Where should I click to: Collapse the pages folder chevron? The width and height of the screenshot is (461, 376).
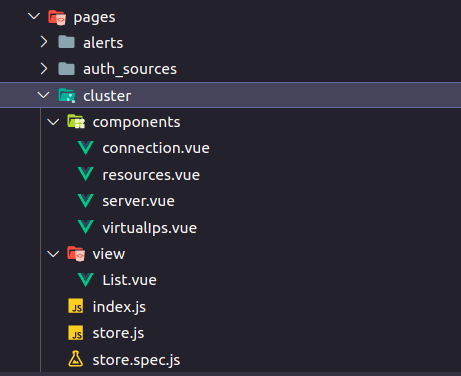pos(34,16)
